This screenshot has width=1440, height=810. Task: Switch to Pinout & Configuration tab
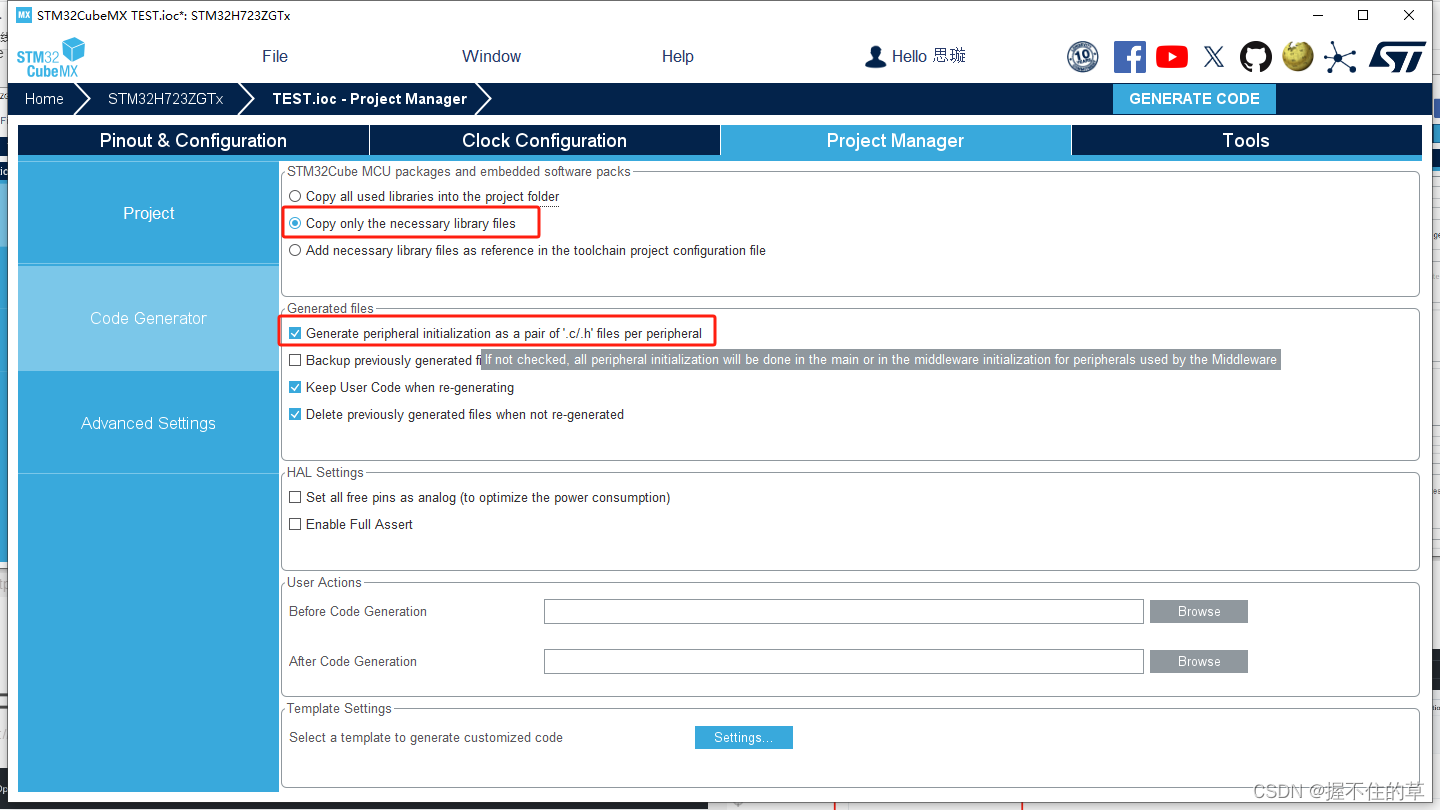pyautogui.click(x=193, y=140)
